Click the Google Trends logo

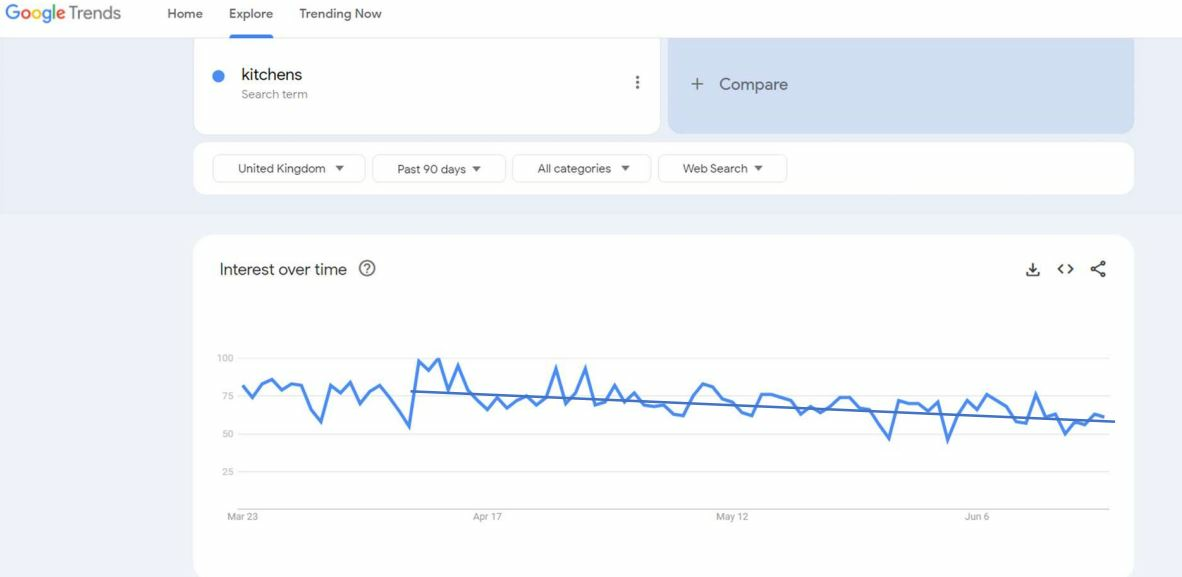[63, 14]
